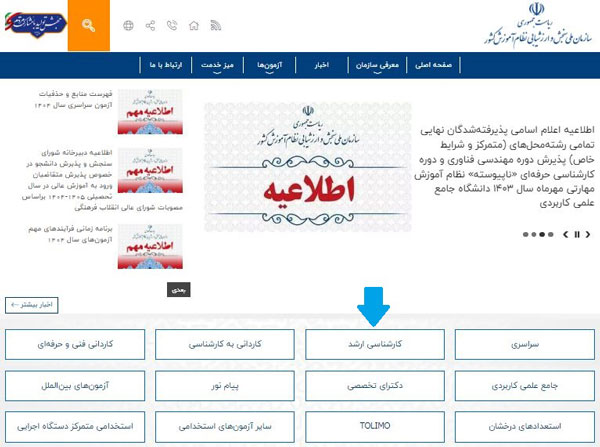Screen dimensions: 600x447
Task: Go to the home icon in header
Action: coord(194,26)
